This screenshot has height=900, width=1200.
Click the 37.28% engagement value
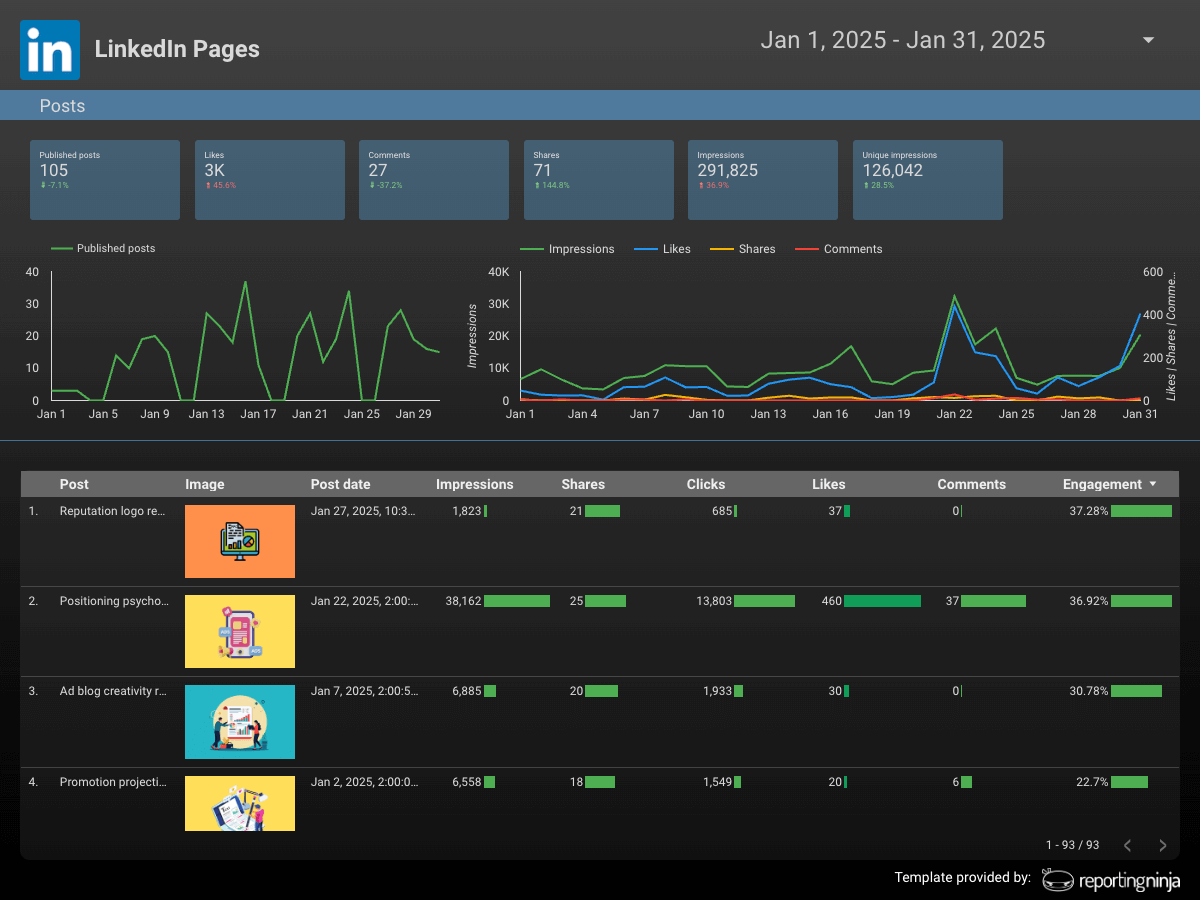1089,511
